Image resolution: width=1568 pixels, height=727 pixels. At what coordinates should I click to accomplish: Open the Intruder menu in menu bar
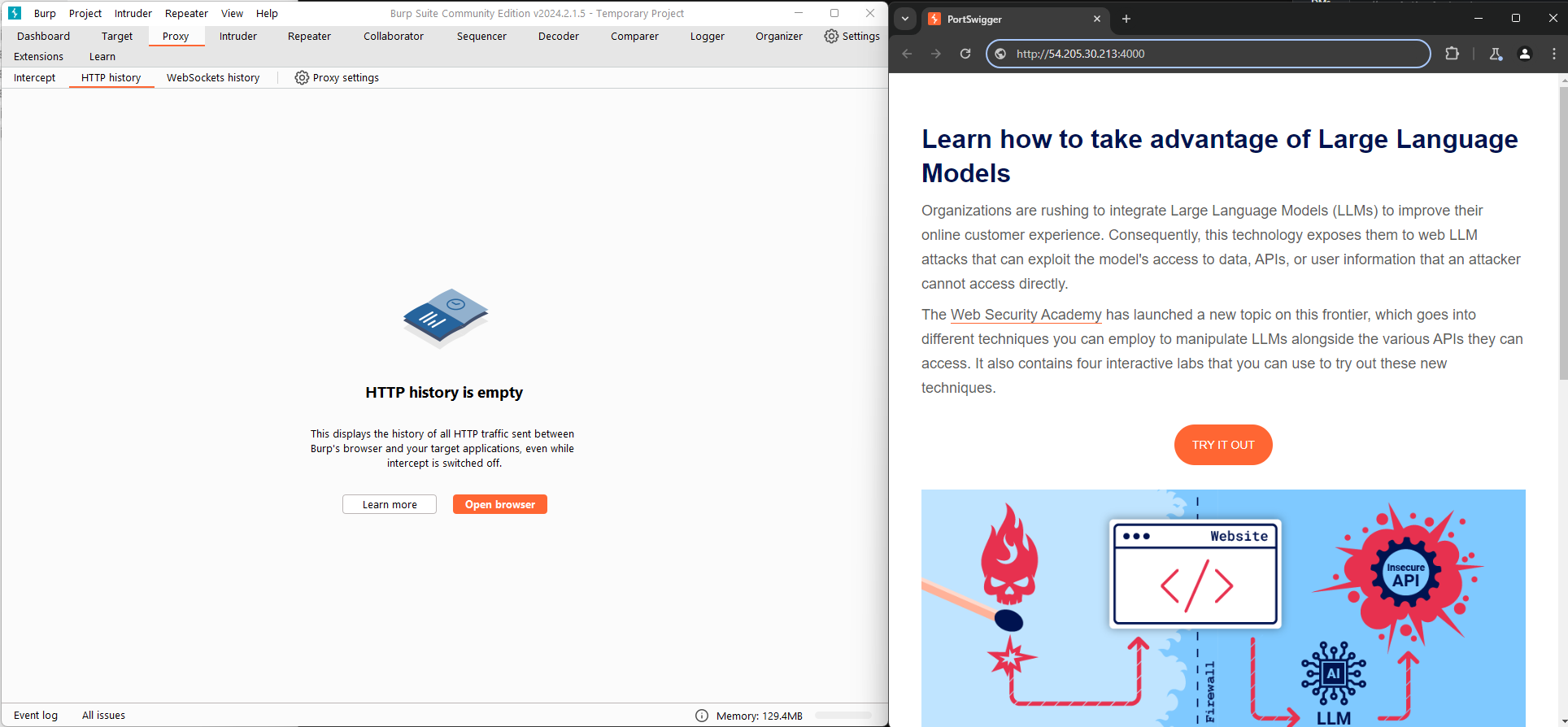[x=133, y=13]
